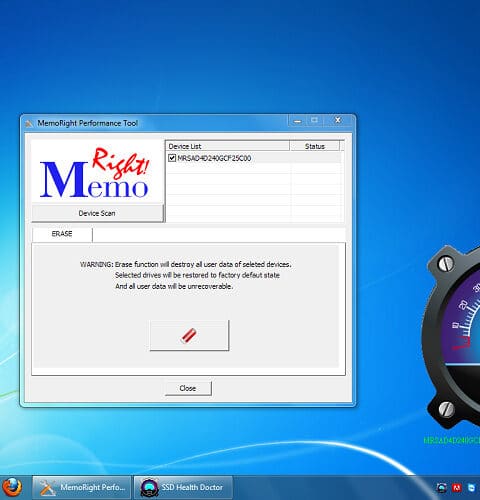The image size is (480, 500).
Task: Click the blue shield tray icon
Action: 472,488
